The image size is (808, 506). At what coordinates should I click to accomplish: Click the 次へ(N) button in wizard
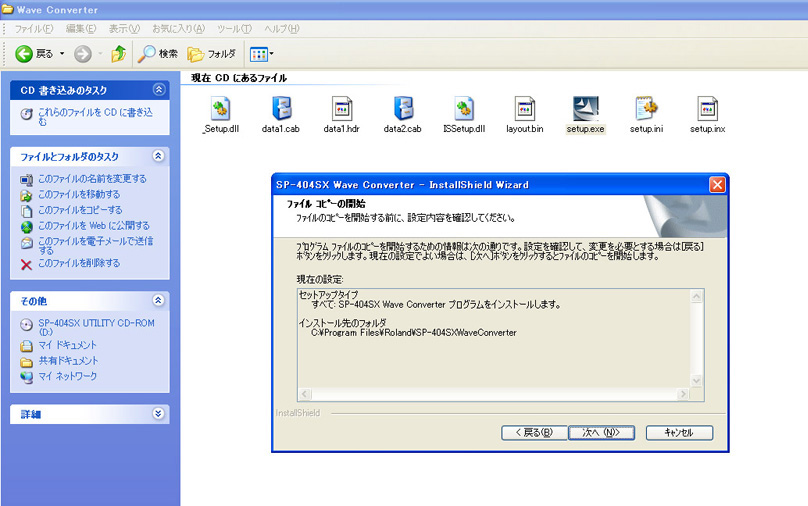point(601,433)
